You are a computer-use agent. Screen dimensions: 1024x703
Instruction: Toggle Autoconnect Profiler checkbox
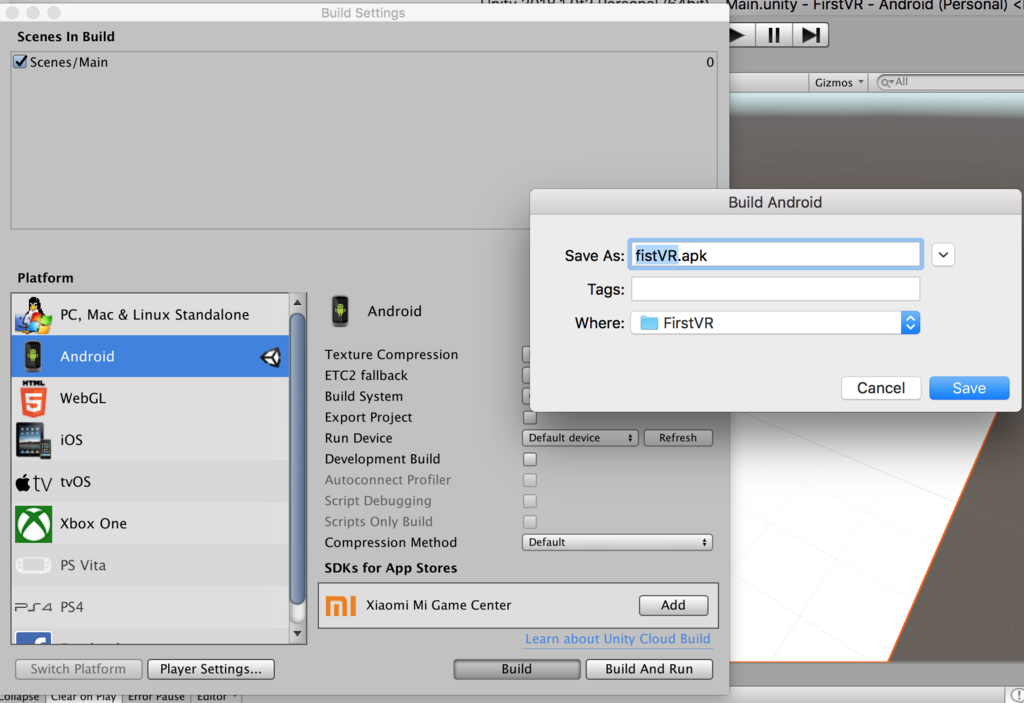(530, 480)
